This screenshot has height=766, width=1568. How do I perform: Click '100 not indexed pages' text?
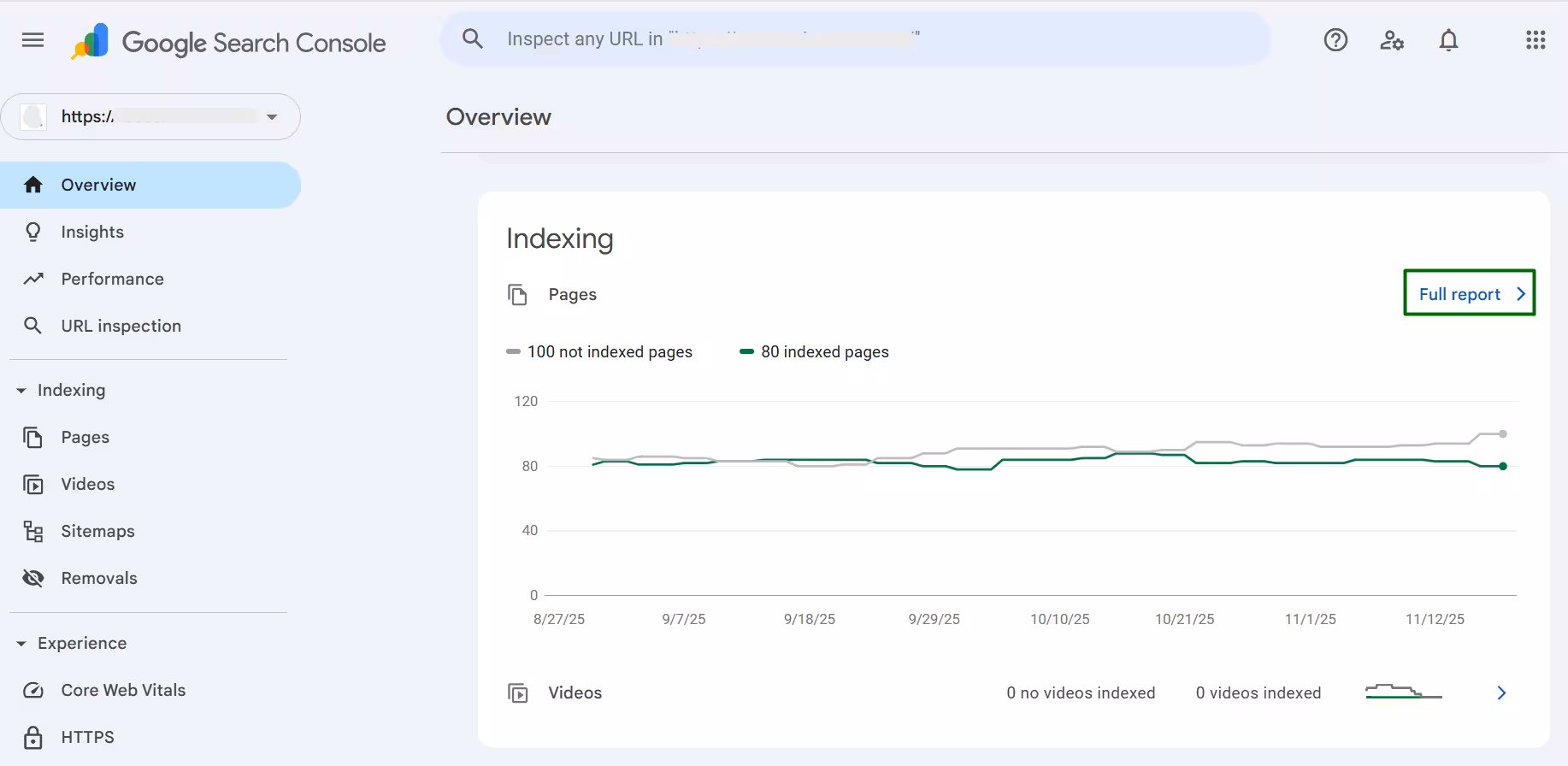(610, 351)
